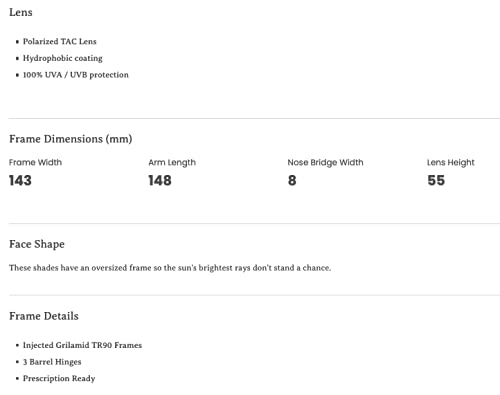The width and height of the screenshot is (500, 395).
Task: Click the Prescription Ready list item
Action: (59, 379)
